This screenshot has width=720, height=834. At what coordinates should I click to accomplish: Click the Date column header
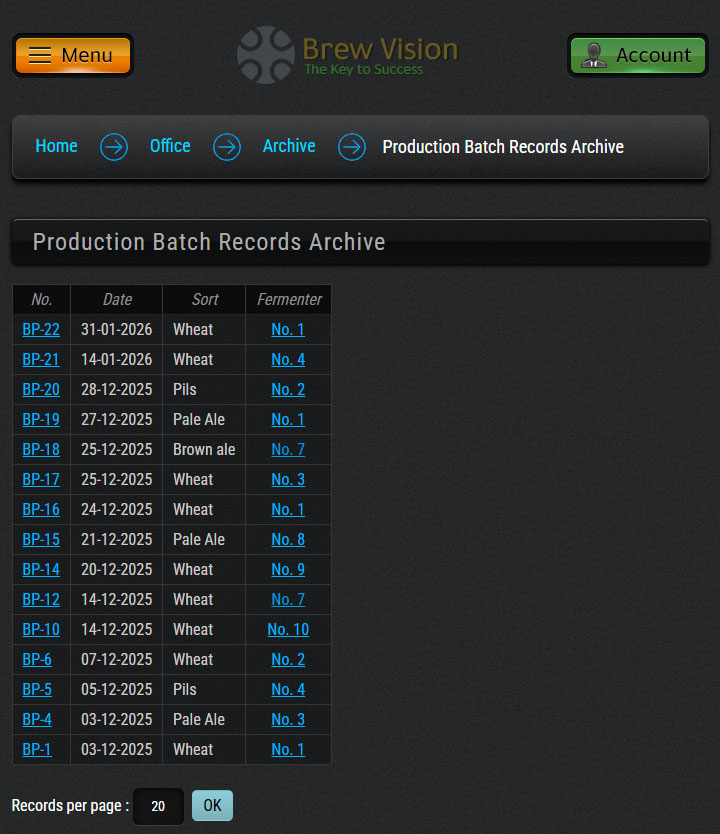click(117, 299)
